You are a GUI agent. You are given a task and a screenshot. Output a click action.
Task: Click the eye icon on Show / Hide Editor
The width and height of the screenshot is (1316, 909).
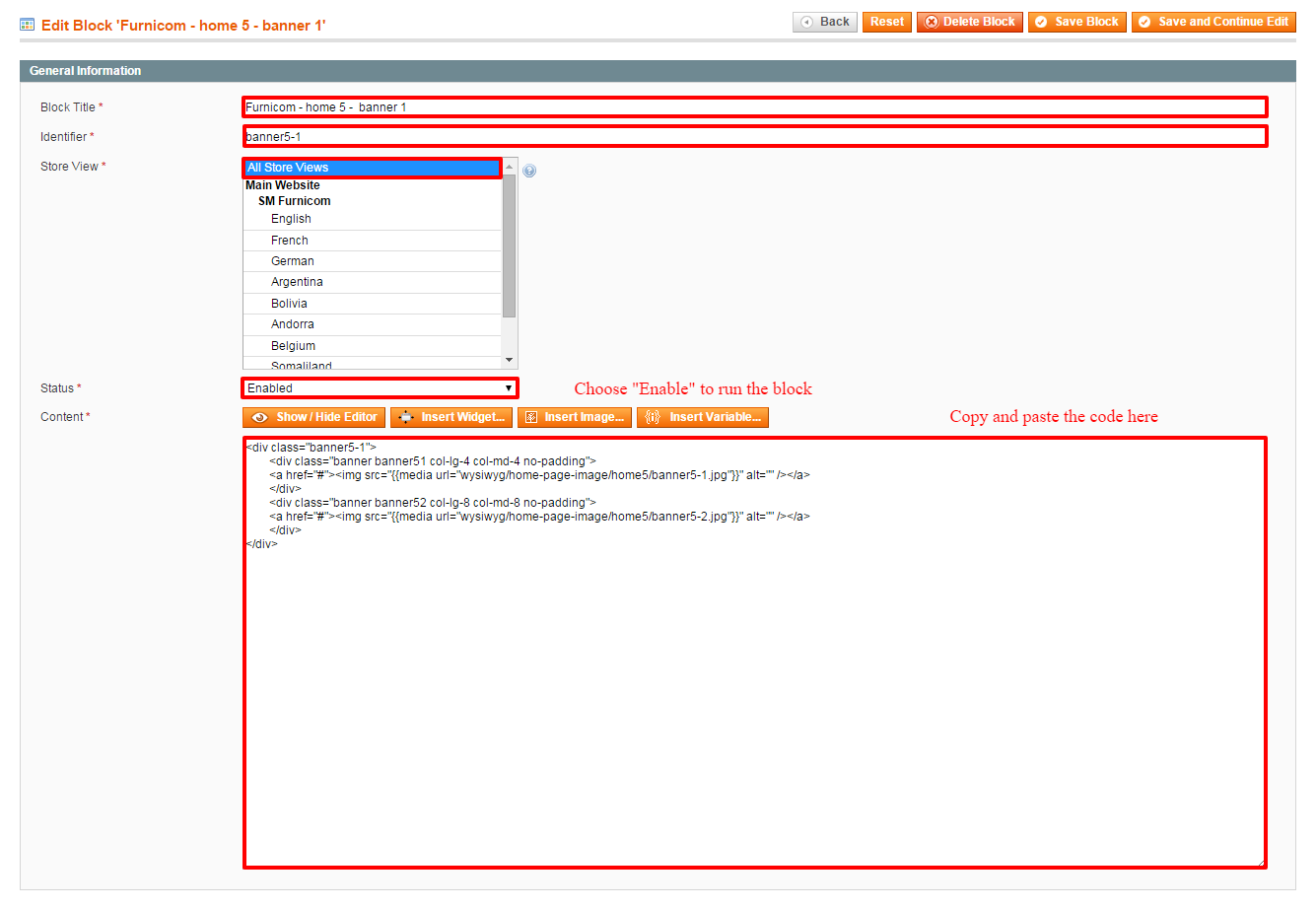pyautogui.click(x=260, y=417)
